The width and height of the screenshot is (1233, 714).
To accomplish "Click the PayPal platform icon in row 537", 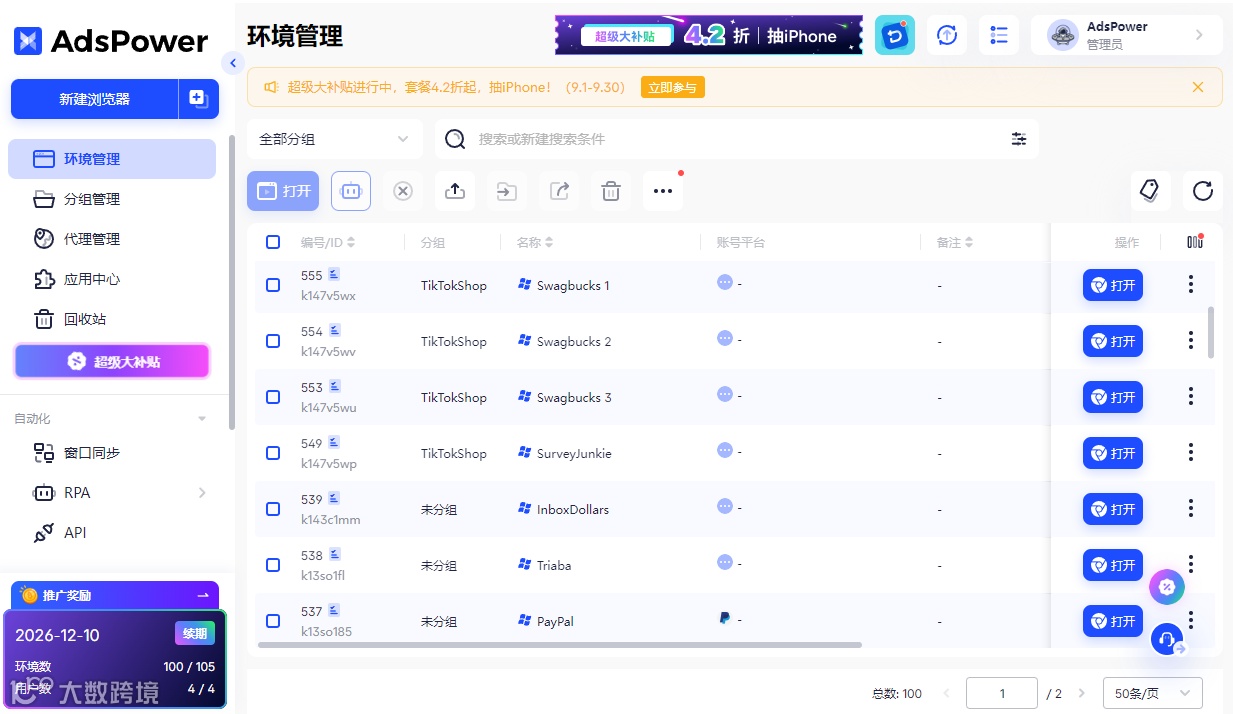I will click(725, 619).
